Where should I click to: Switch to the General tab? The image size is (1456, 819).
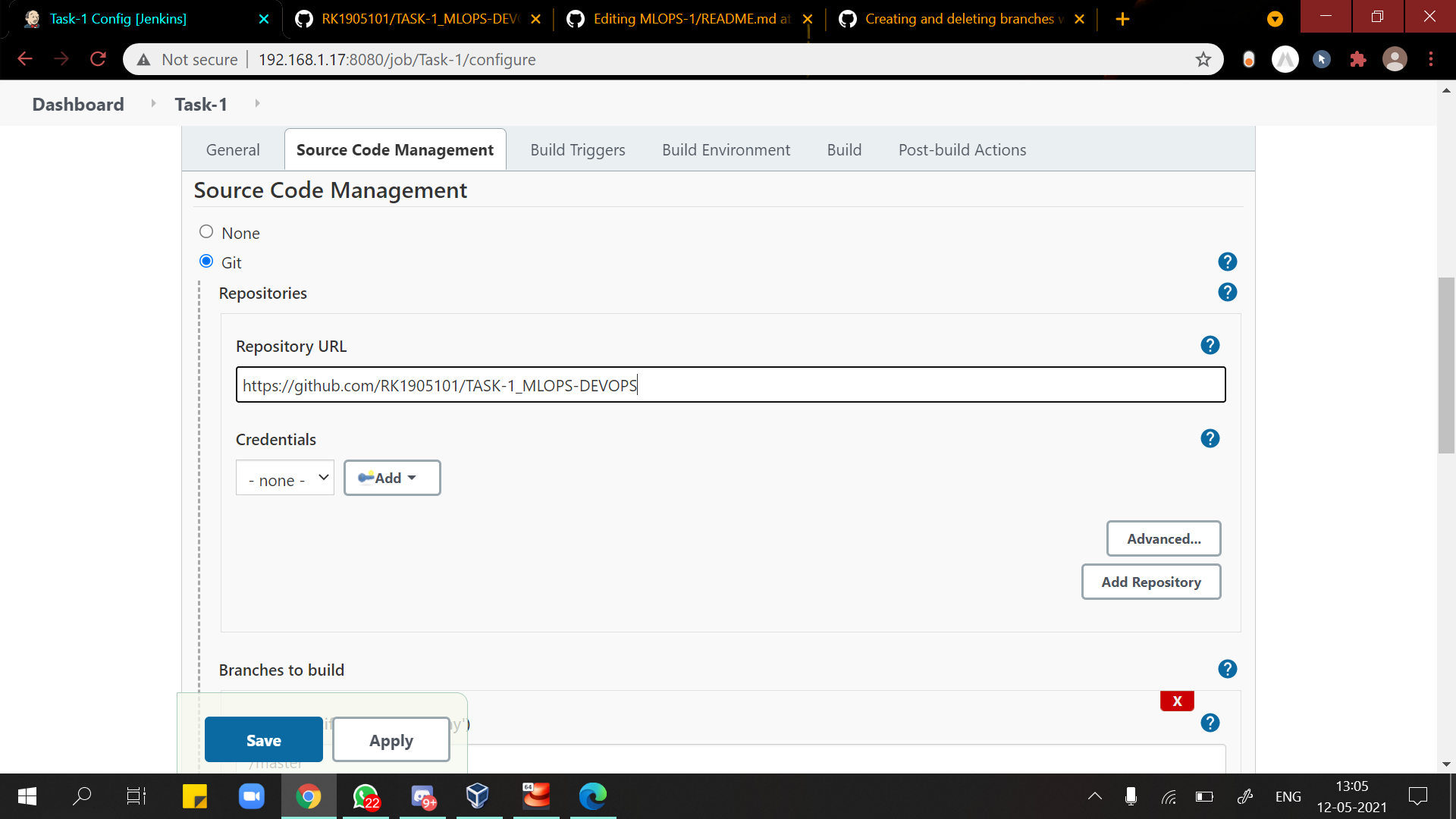pos(233,150)
